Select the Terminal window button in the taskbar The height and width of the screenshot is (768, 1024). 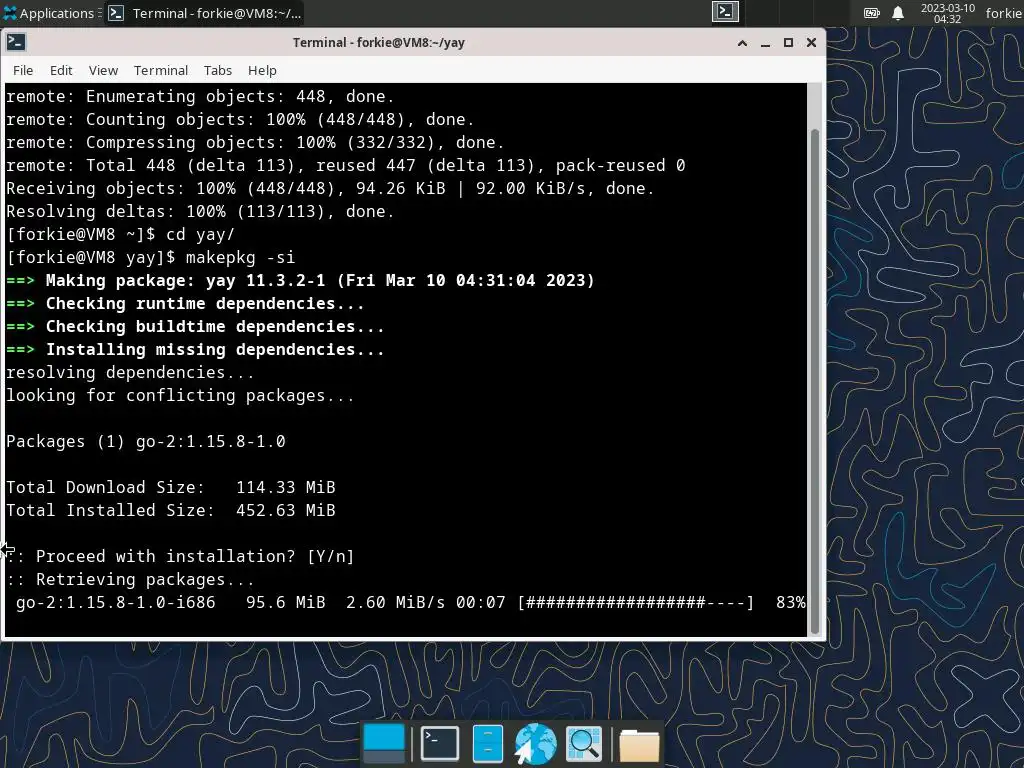[x=204, y=13]
